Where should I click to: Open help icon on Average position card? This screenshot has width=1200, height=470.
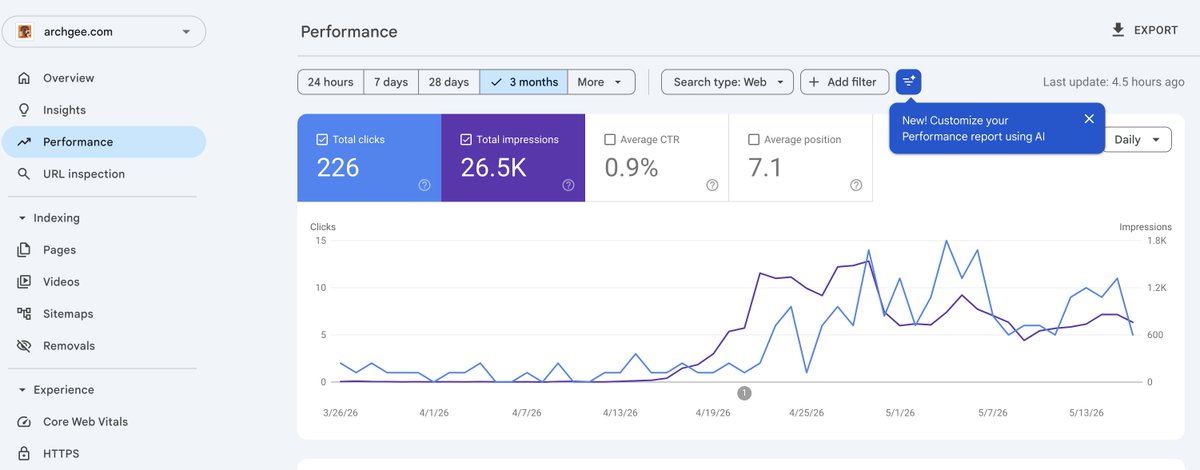[x=857, y=185]
